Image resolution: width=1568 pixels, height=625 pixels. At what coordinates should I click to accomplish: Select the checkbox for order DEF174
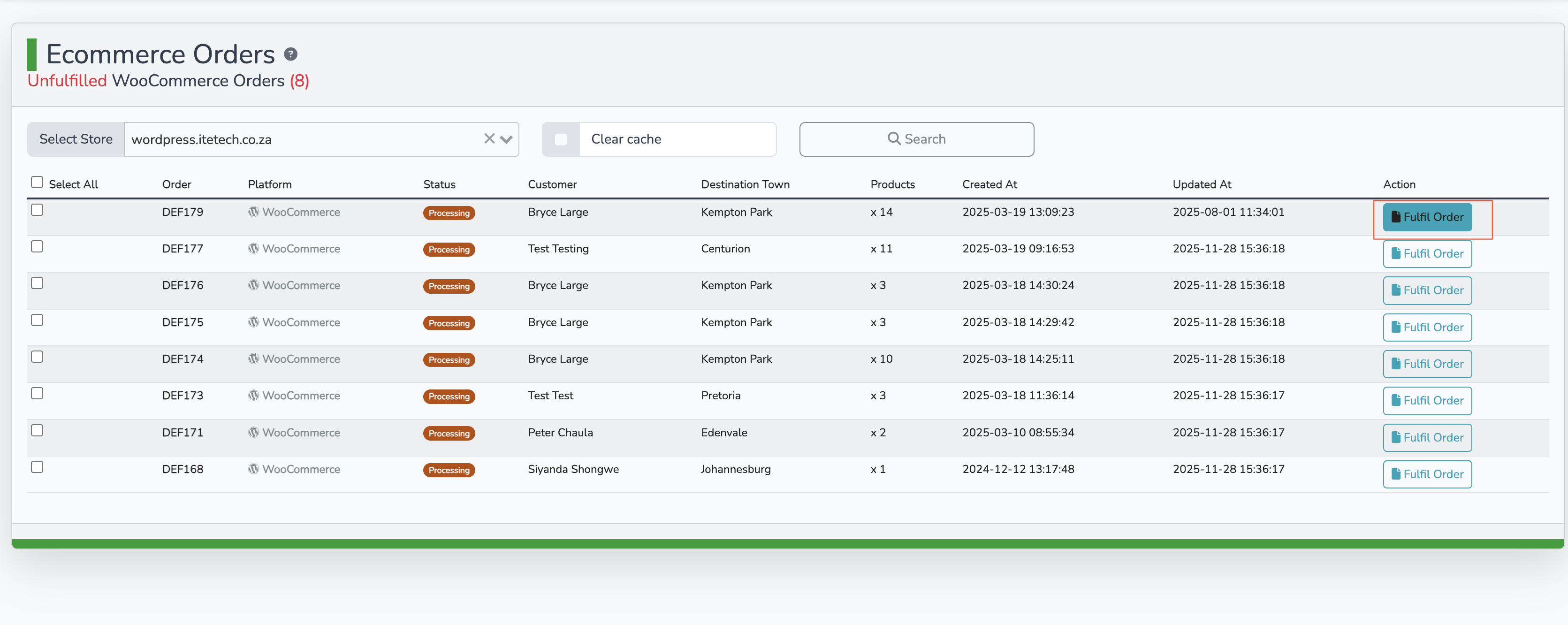[x=37, y=357]
